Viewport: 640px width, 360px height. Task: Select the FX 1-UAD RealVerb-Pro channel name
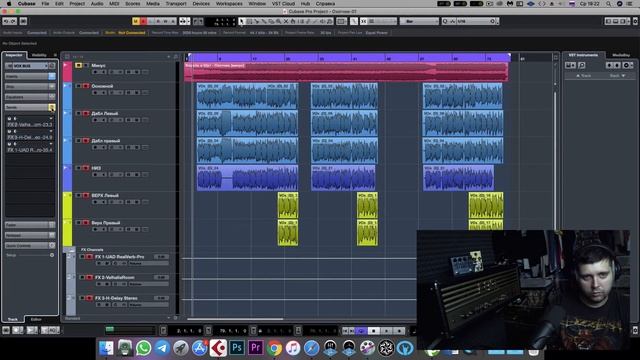coord(120,257)
